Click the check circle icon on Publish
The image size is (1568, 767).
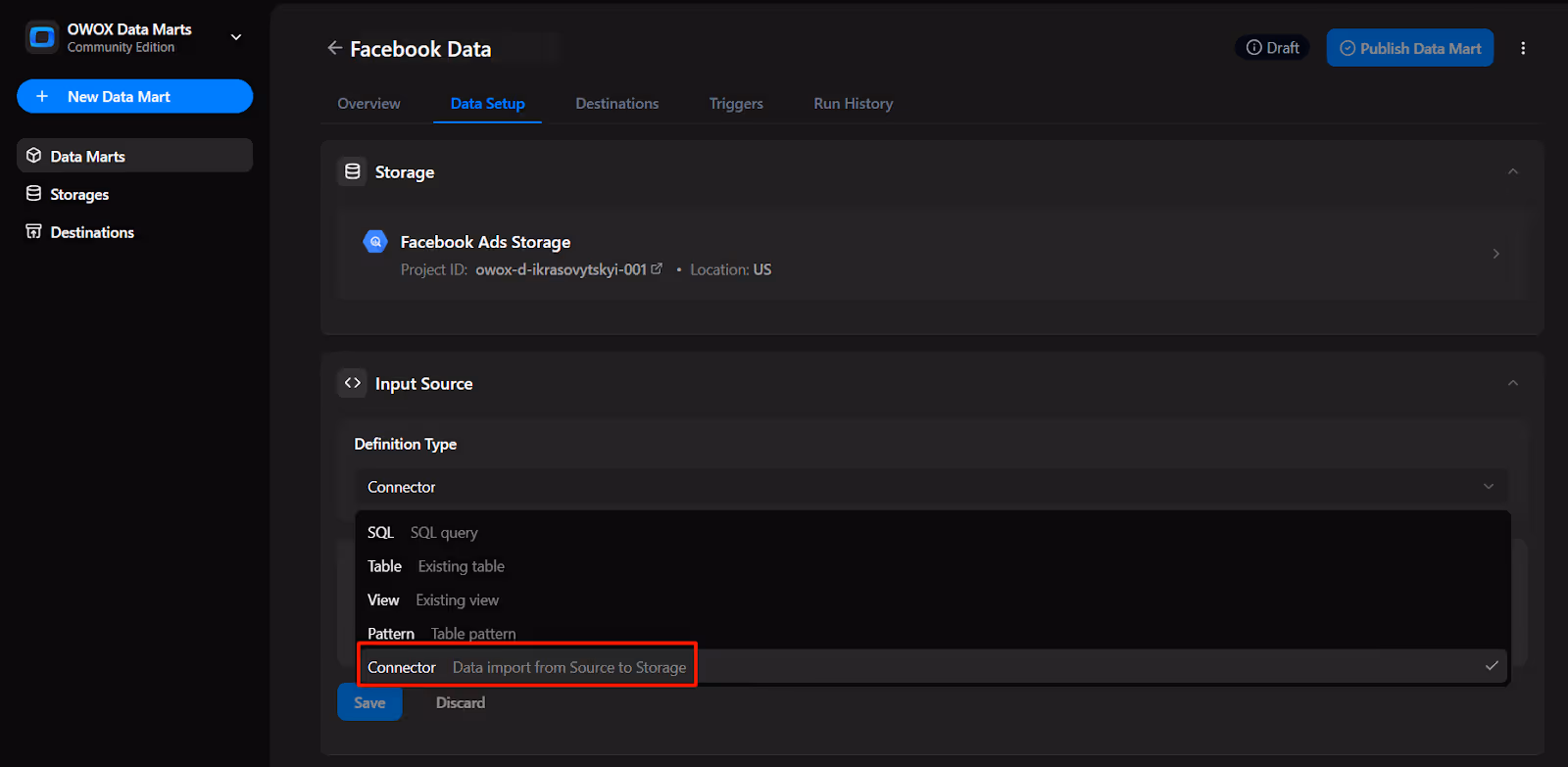click(x=1347, y=48)
